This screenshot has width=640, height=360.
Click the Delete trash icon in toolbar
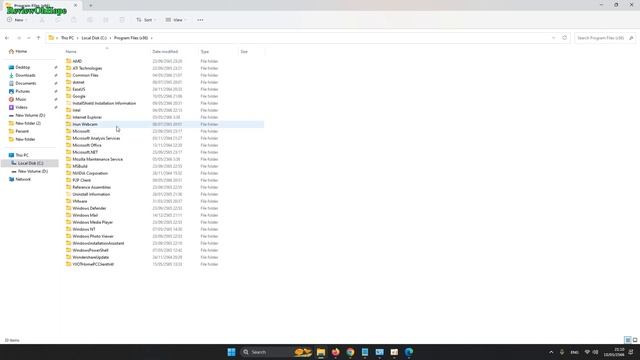tap(122, 20)
